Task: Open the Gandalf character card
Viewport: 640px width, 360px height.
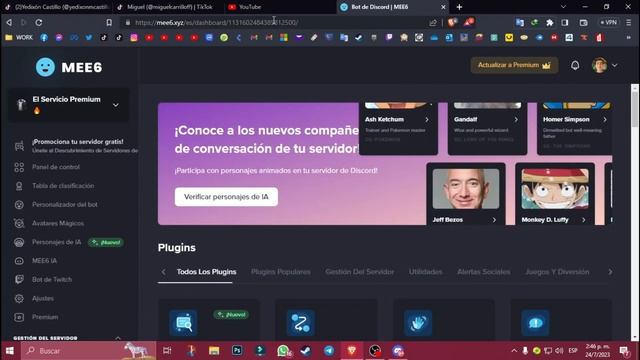Action: (x=487, y=128)
